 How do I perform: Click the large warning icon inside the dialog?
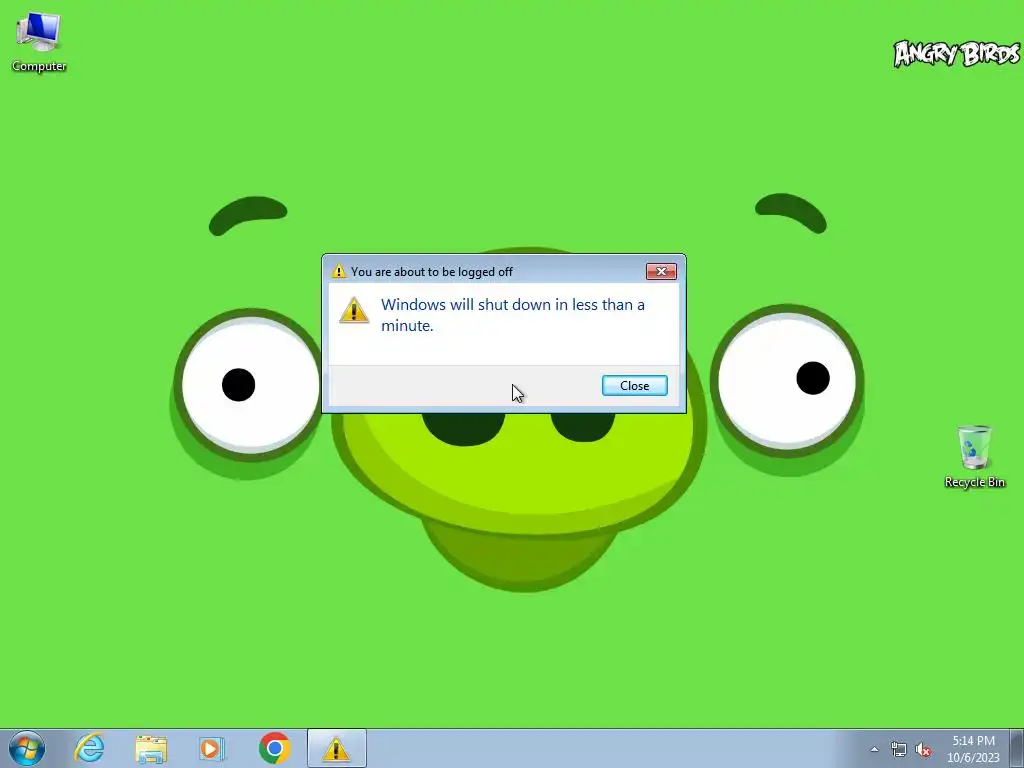click(354, 310)
